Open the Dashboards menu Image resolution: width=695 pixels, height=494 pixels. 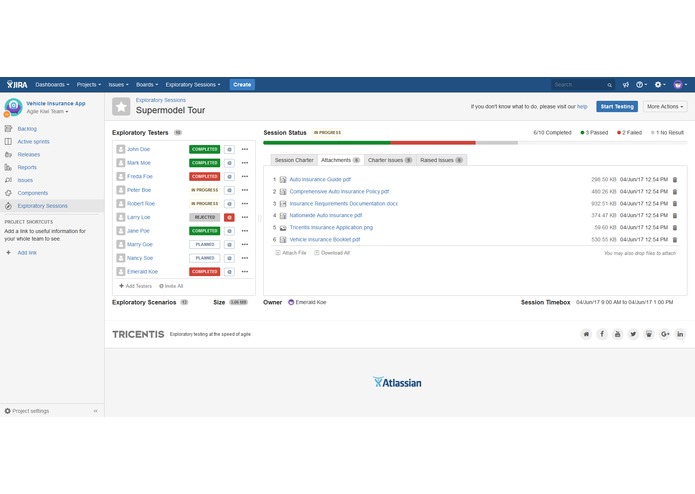[x=52, y=85]
